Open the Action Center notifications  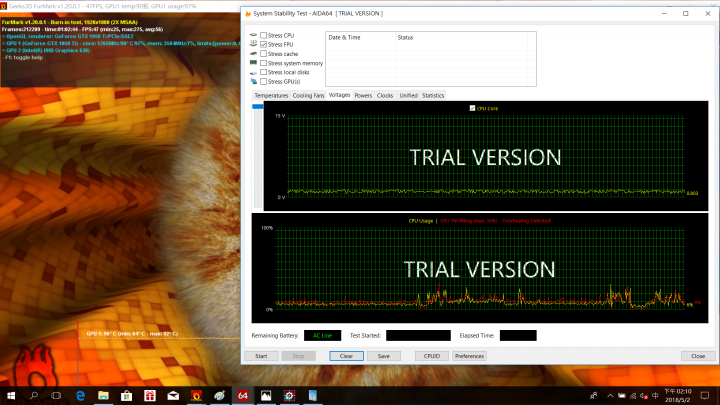(x=705, y=395)
